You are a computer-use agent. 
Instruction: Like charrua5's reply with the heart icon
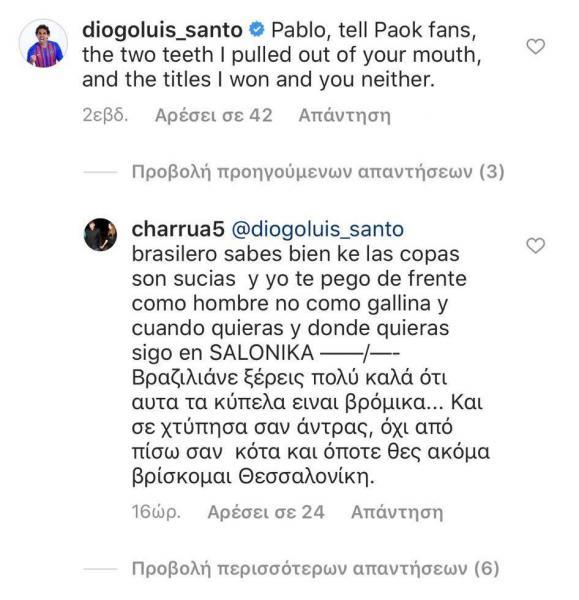pyautogui.click(x=535, y=246)
